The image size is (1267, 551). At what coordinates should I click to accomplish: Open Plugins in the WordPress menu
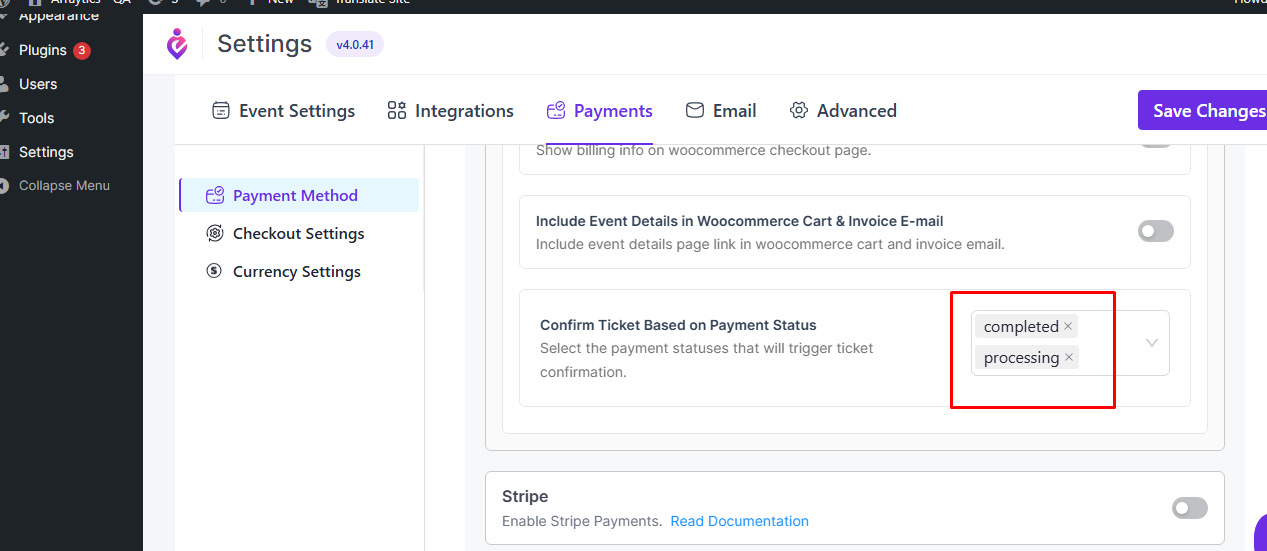pos(43,50)
